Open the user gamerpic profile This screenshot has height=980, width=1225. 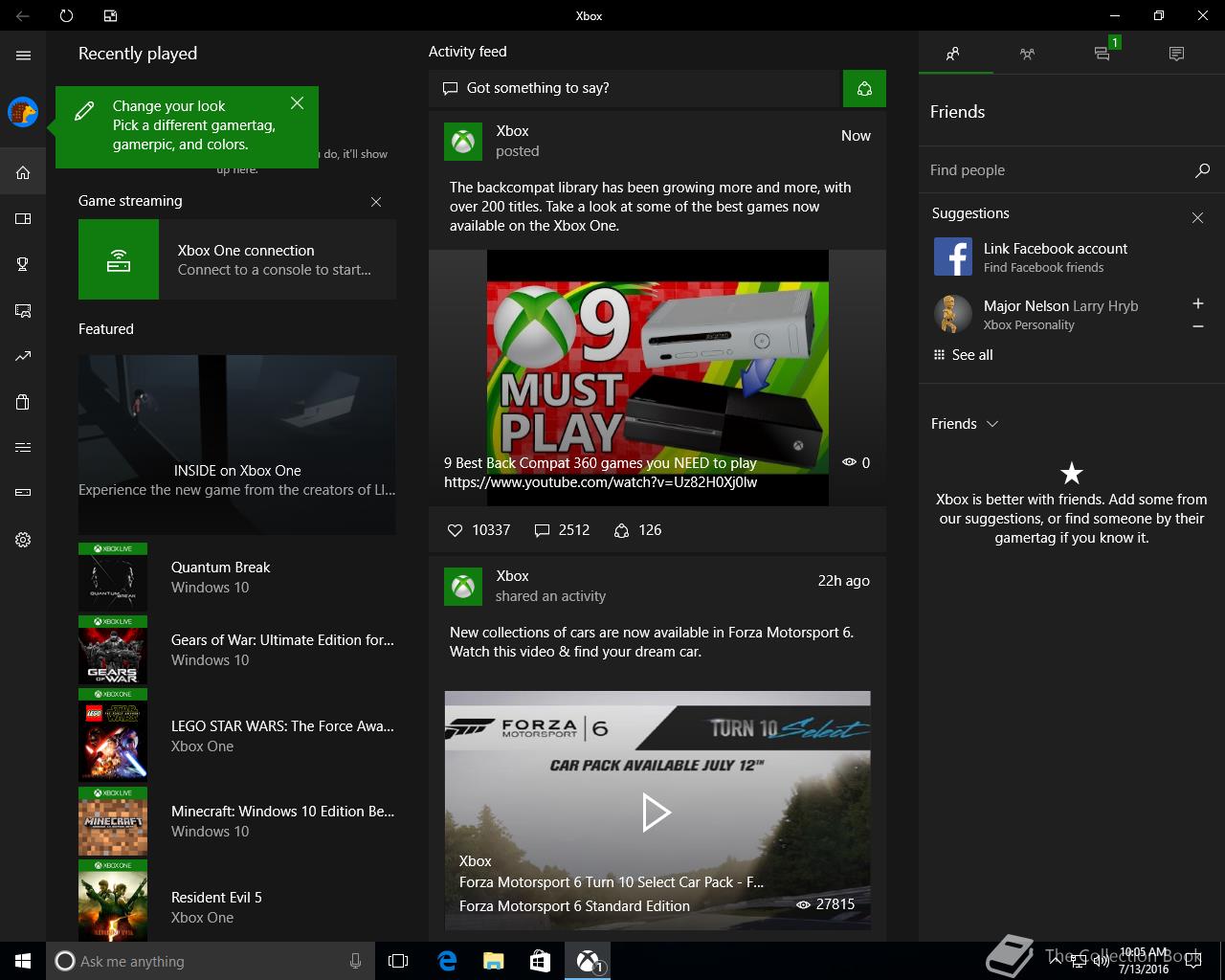(x=23, y=112)
